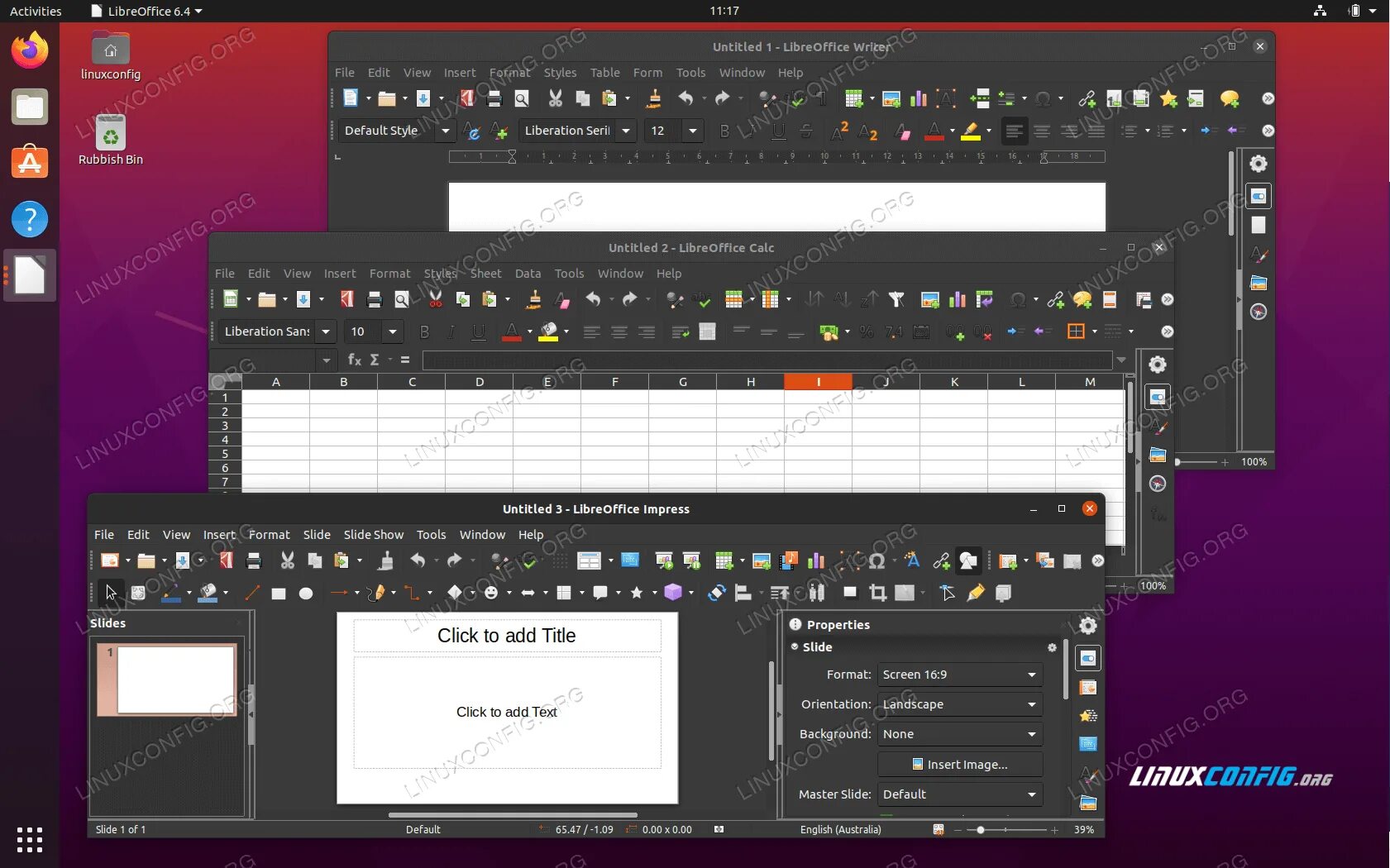
Task: Open Orientation Landscape dropdown
Action: tap(959, 704)
